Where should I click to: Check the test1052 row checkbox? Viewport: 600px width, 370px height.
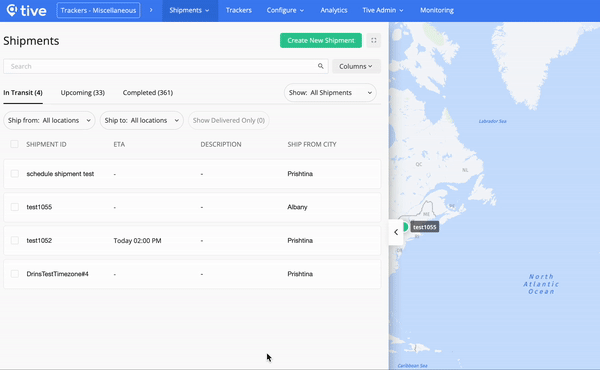[15, 240]
